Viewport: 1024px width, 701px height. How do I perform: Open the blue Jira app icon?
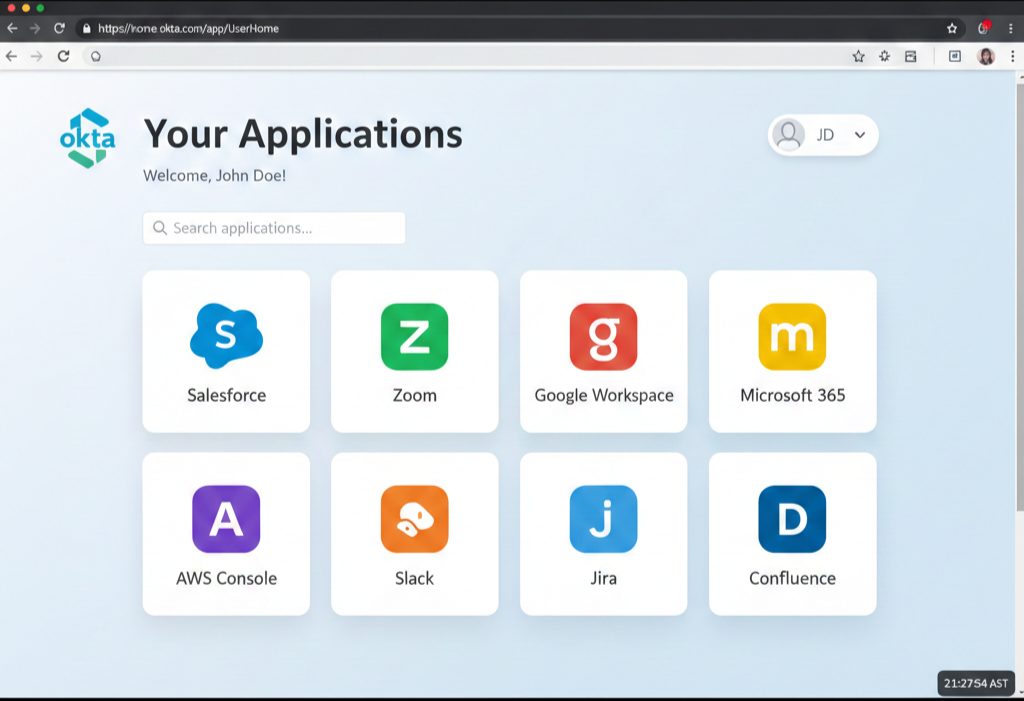pos(603,519)
